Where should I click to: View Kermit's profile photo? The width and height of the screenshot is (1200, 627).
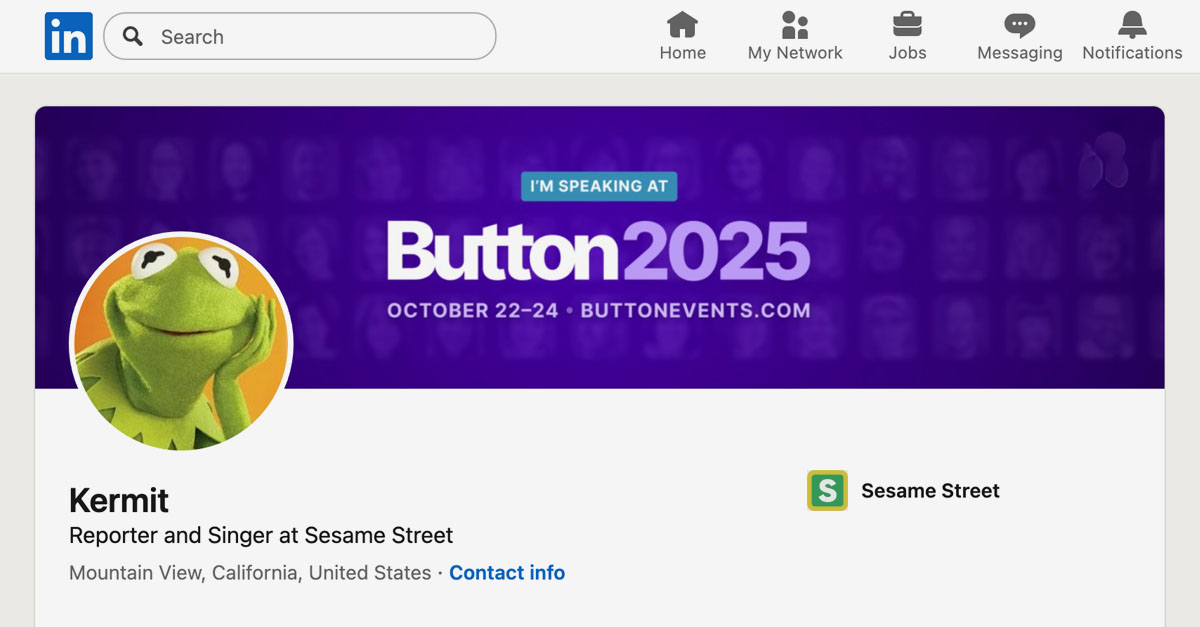pos(181,343)
